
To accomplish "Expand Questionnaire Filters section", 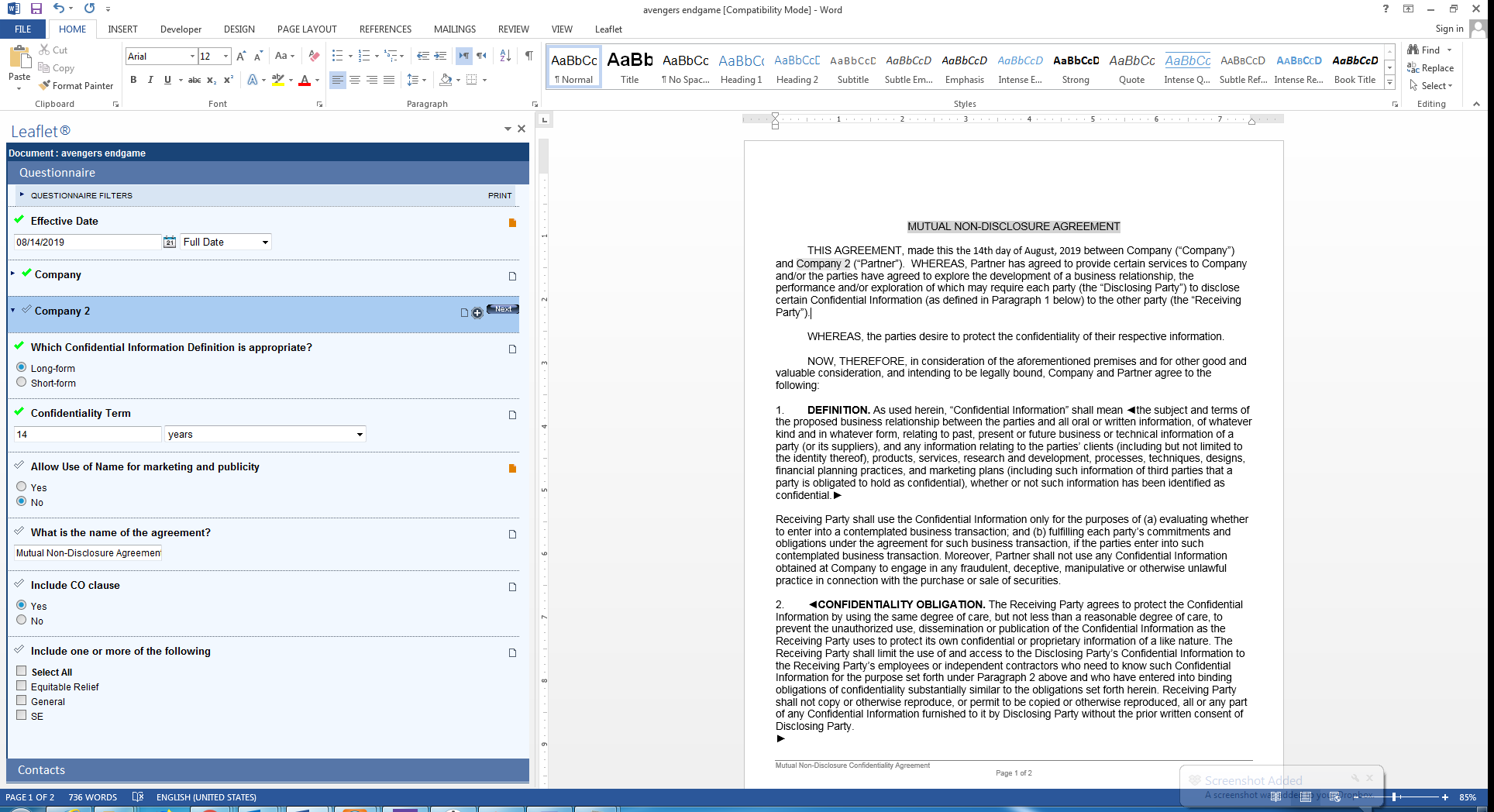I will pyautogui.click(x=22, y=194).
